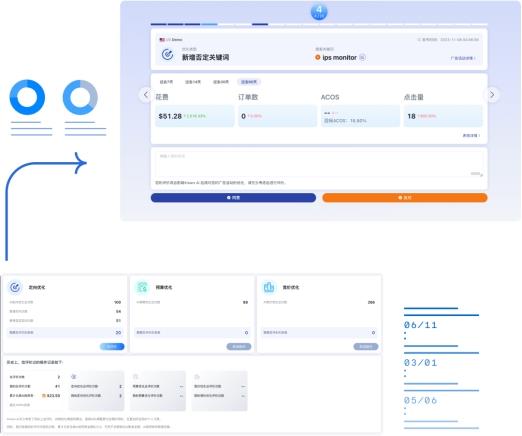Click the blue number 4 circle badge
This screenshot has height=436, width=522.
pos(319,12)
